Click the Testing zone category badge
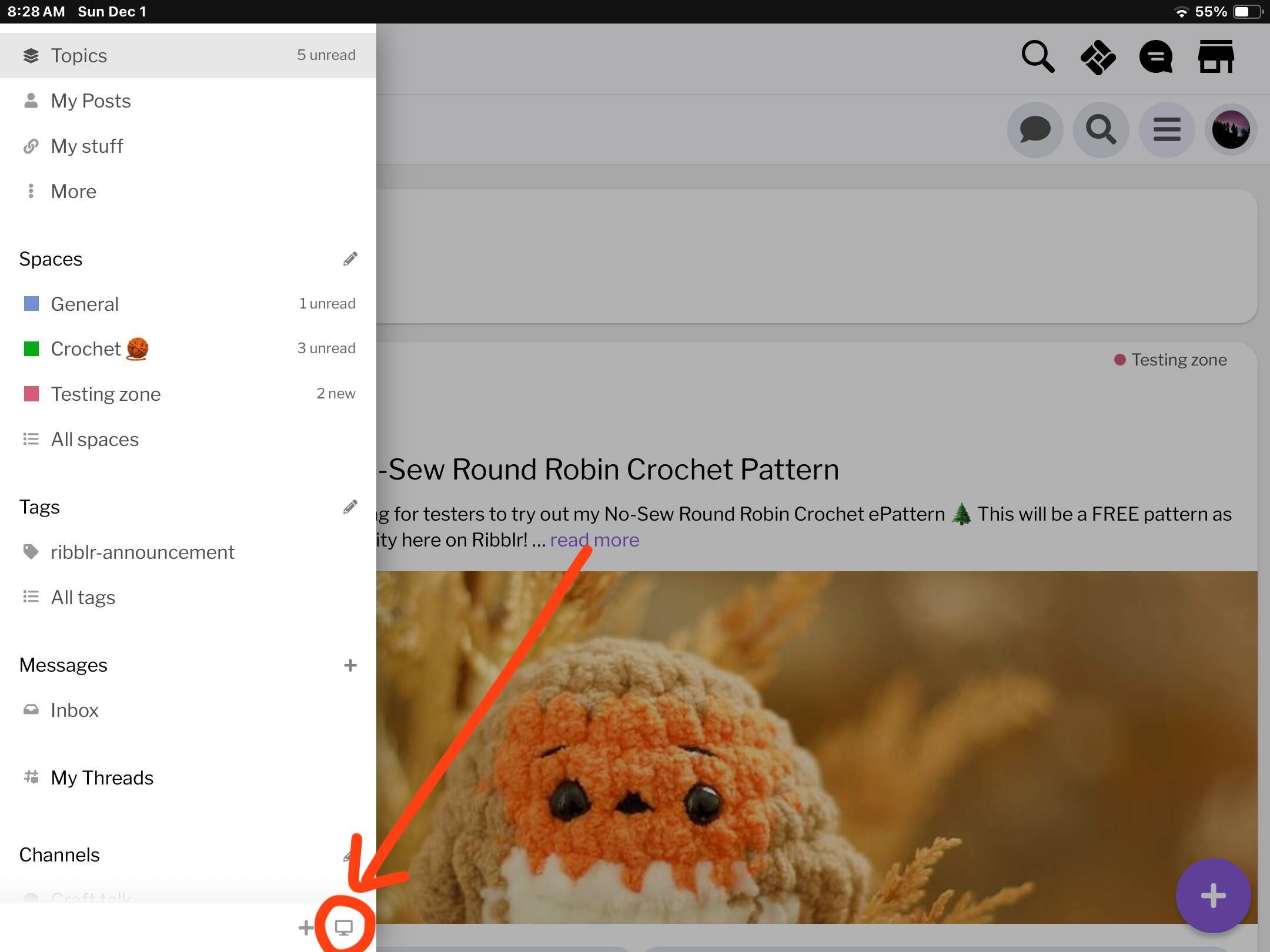The height and width of the screenshot is (952, 1270). (1171, 360)
